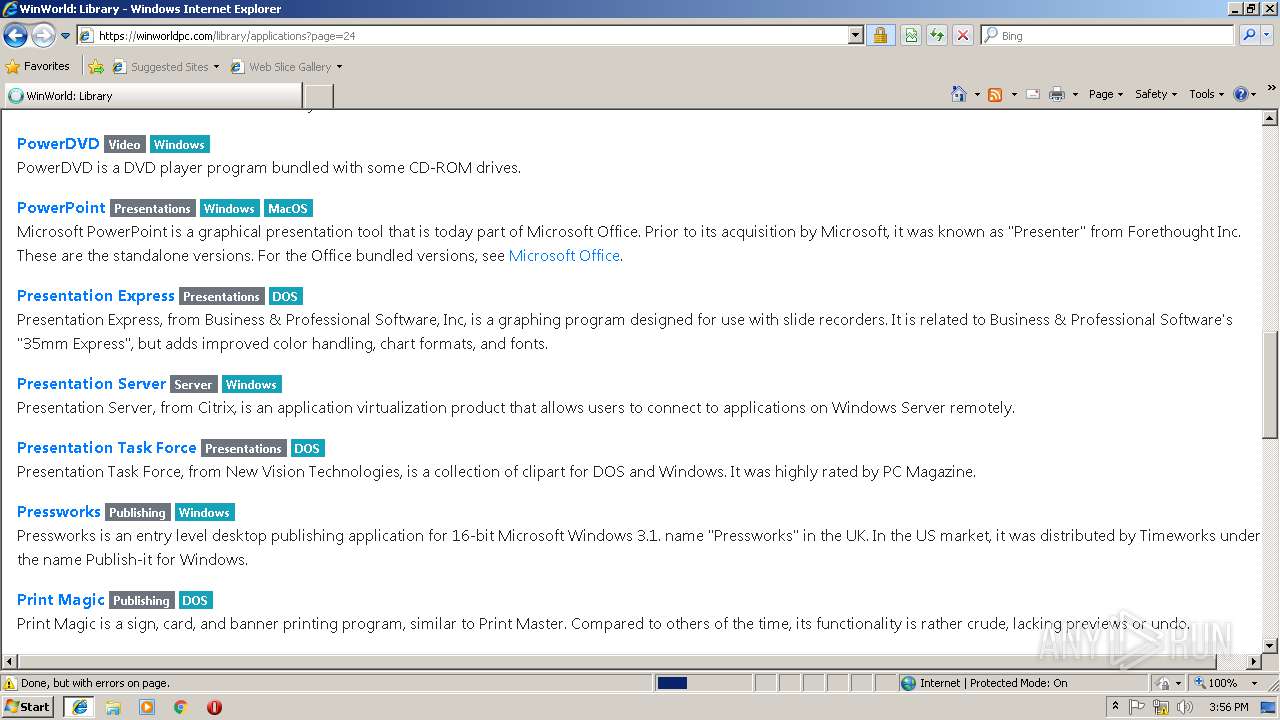This screenshot has width=1280, height=720.
Task: Click the DOS tag beside Presentation Express
Action: coord(285,297)
